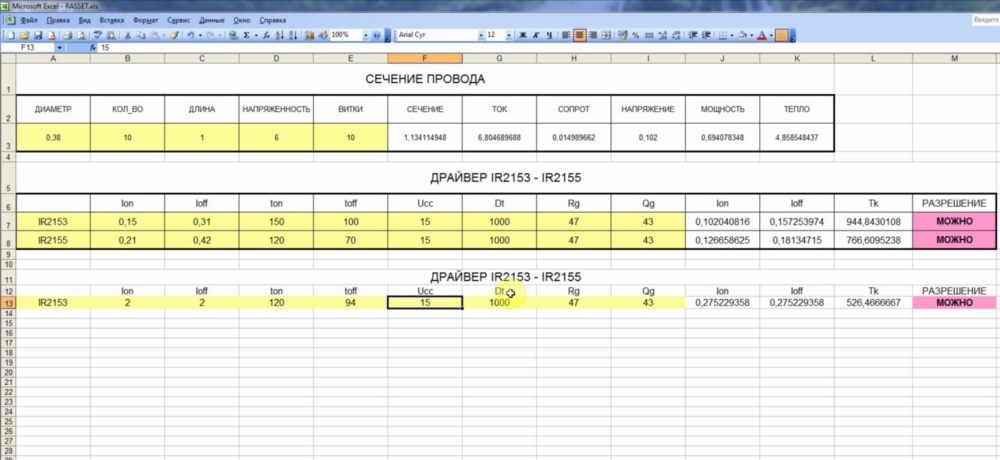The height and width of the screenshot is (460, 1000).
Task: Align cell text right
Action: click(593, 35)
